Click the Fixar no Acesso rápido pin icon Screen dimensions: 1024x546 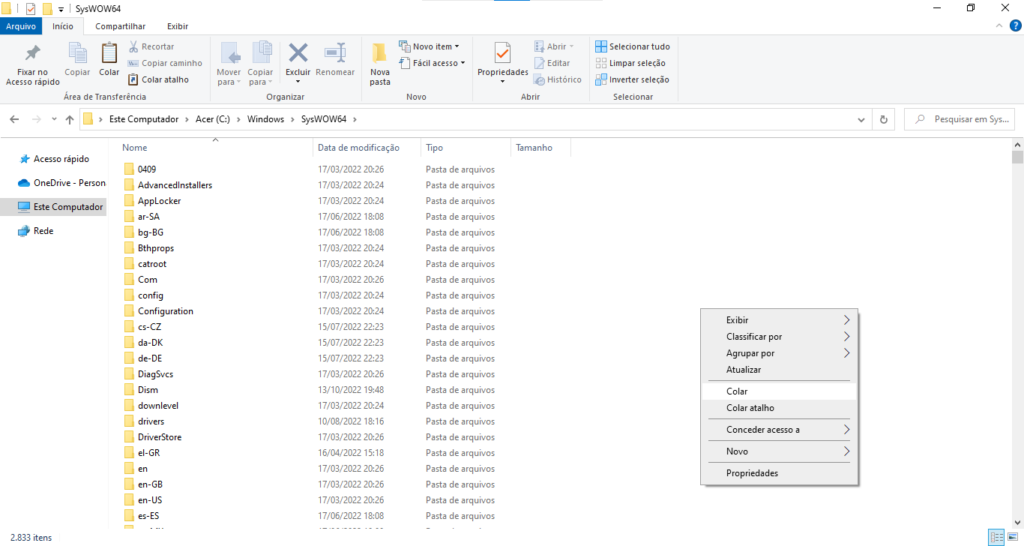coord(33,54)
